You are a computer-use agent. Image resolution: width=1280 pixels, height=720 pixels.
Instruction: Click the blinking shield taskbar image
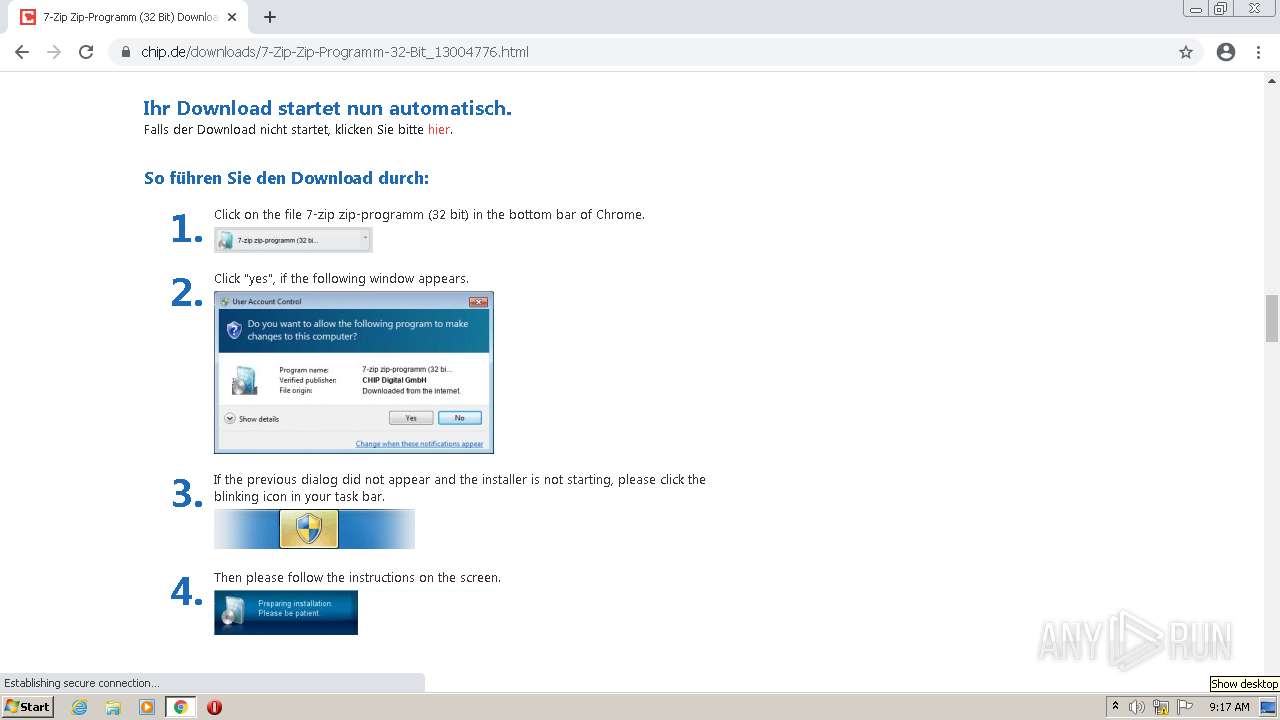tap(314, 529)
